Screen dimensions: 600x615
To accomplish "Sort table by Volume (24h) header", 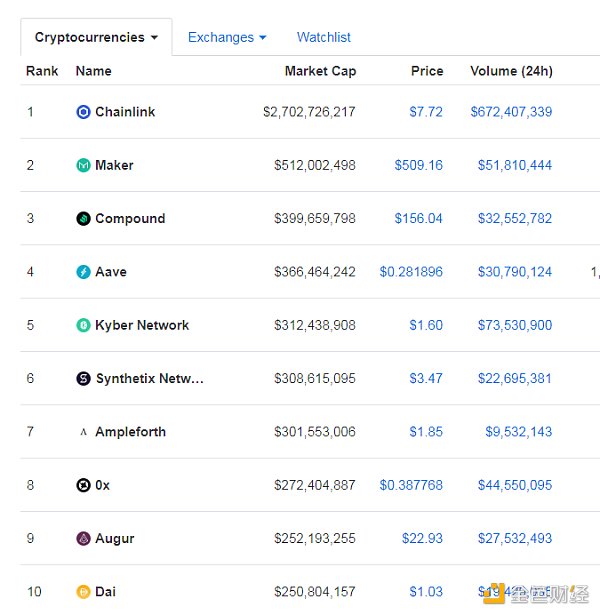I will point(511,71).
